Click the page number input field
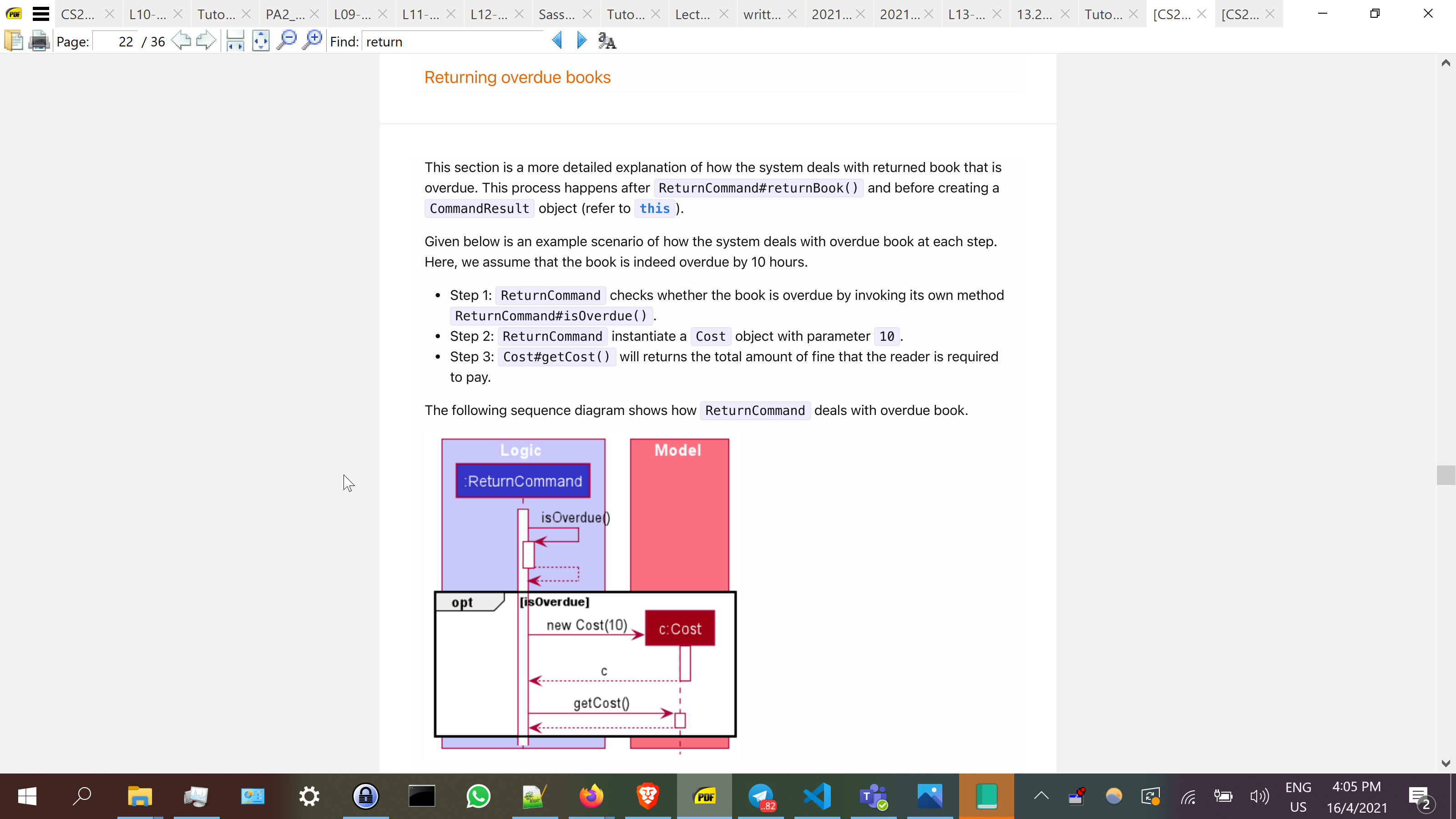This screenshot has height=819, width=1456. point(116,42)
